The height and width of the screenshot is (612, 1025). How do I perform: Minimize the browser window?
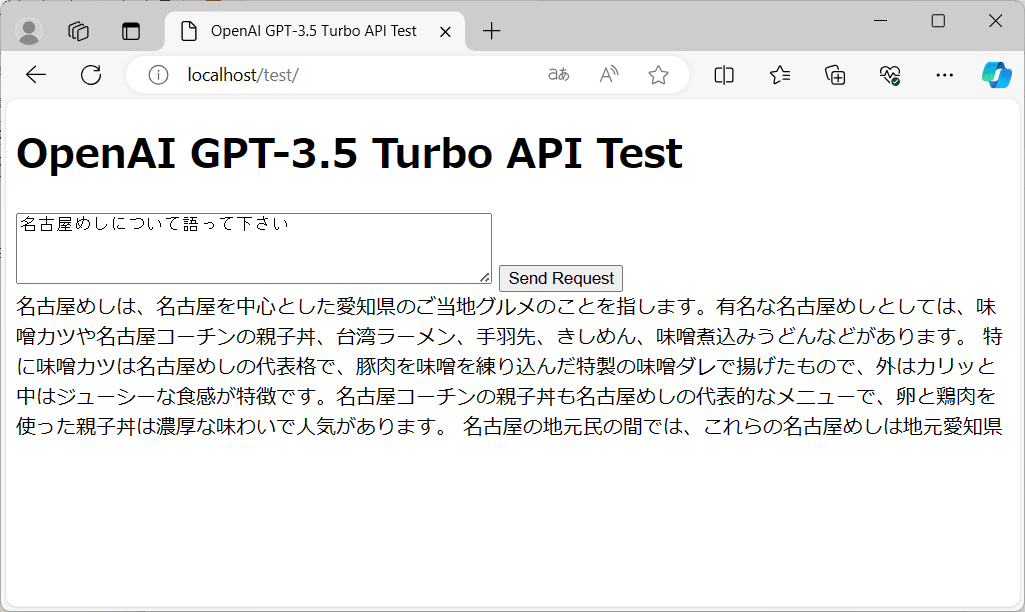pos(881,21)
